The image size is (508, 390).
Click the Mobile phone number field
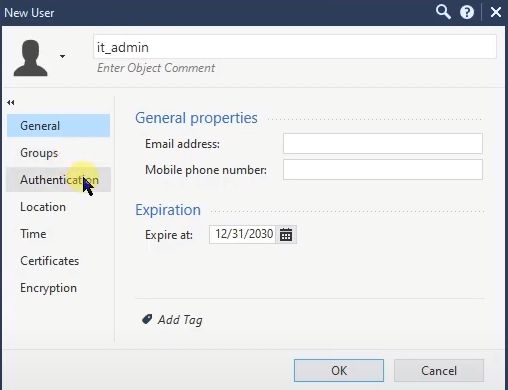(383, 169)
